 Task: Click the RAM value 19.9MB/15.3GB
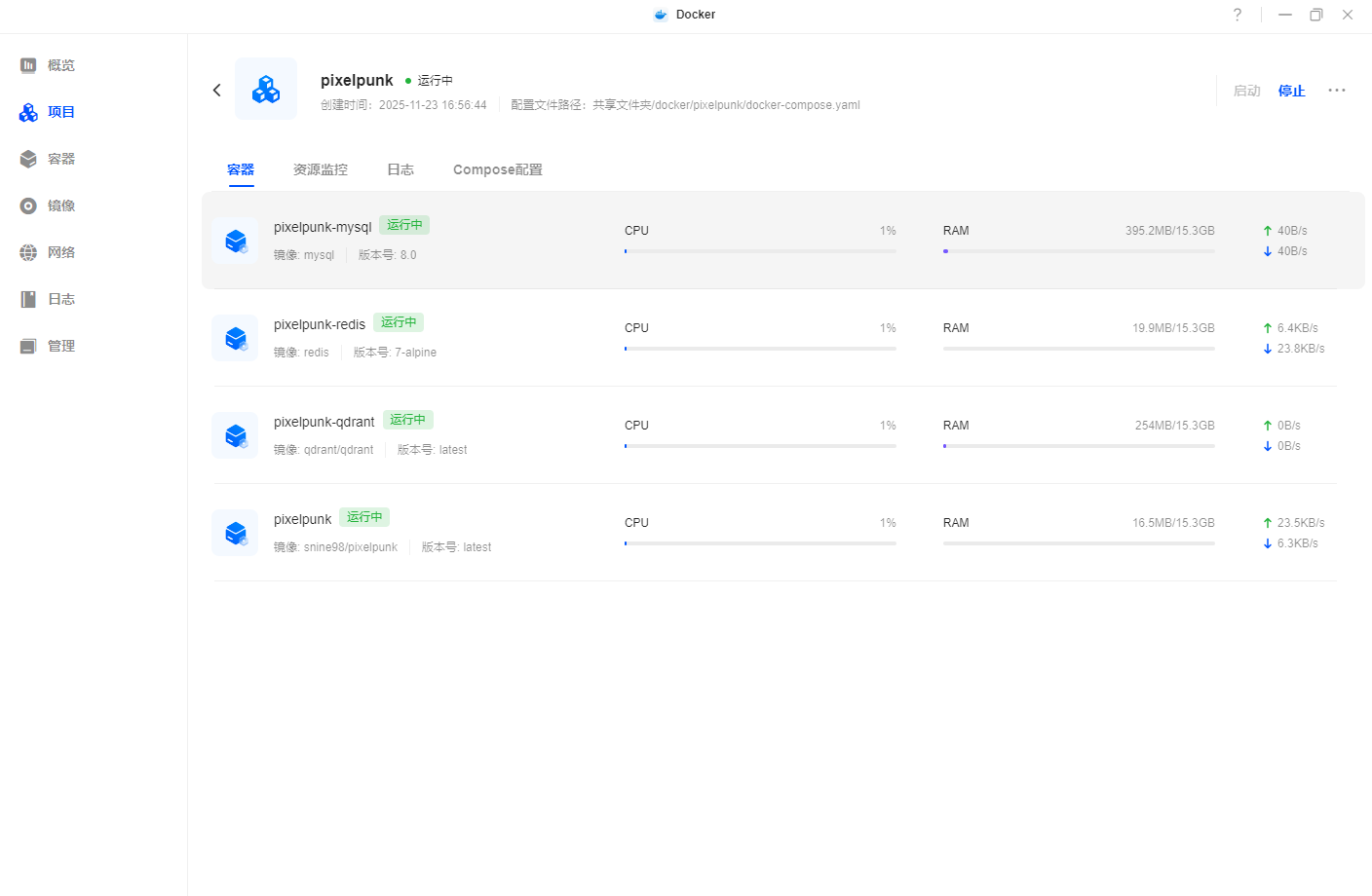pos(1173,328)
